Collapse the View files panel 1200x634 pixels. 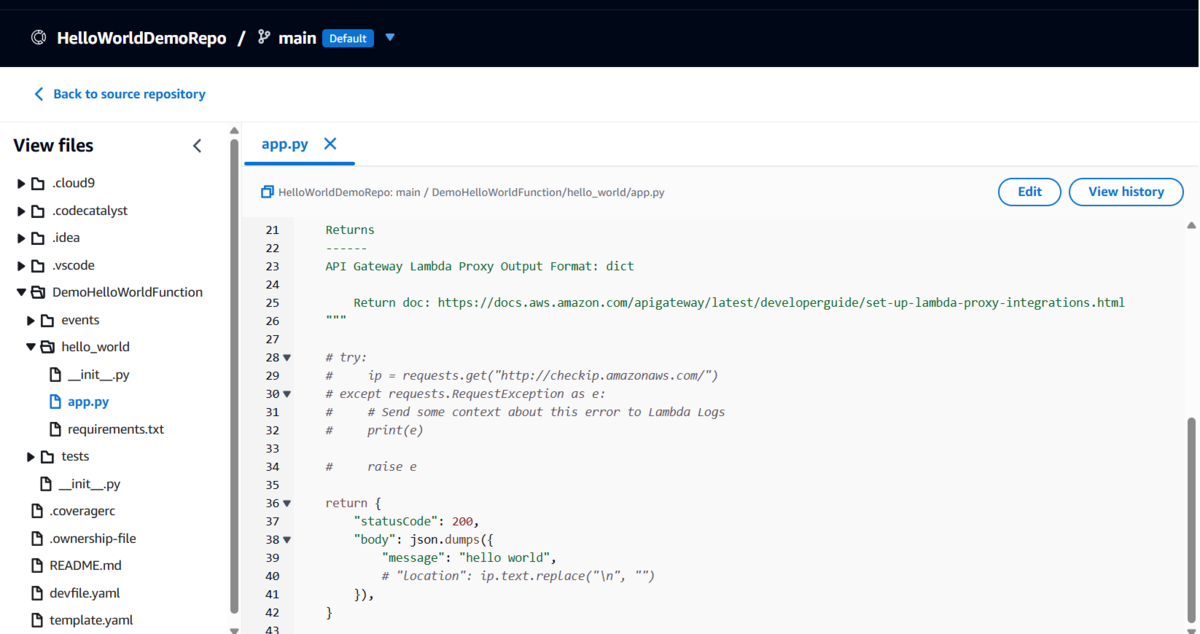click(197, 146)
